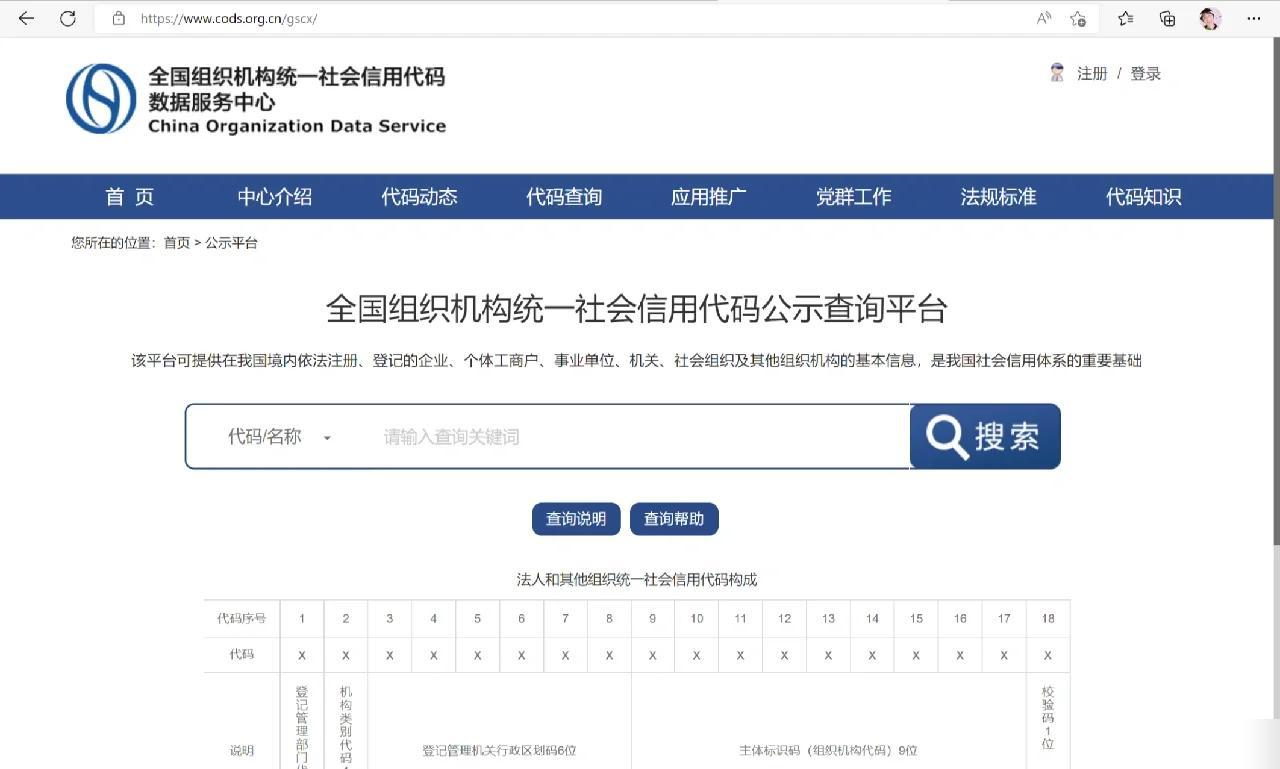Add this page to favorites star icon
The height and width of the screenshot is (769, 1280).
[1077, 18]
